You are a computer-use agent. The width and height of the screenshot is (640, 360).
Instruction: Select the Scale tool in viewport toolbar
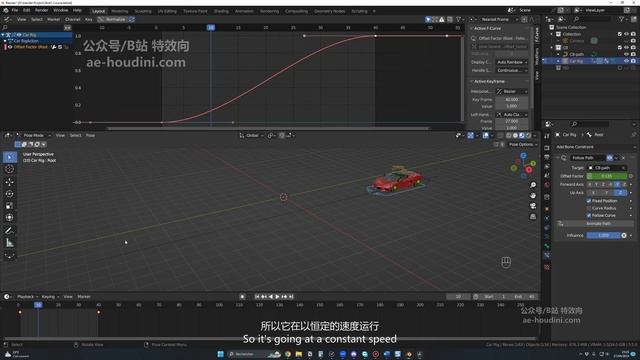[10, 206]
